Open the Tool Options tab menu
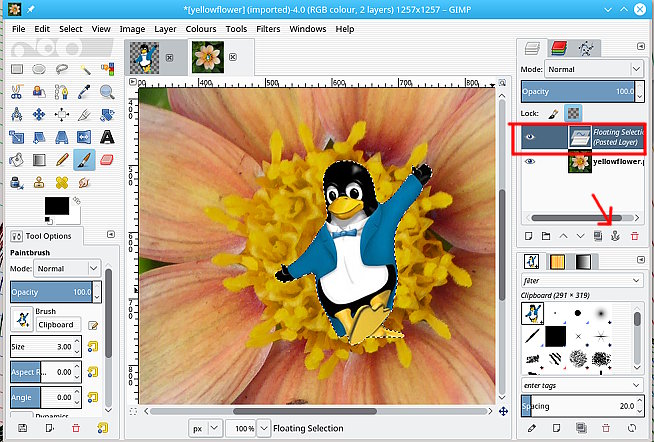Screen dimensions: 654x442 pyautogui.click(x=111, y=234)
